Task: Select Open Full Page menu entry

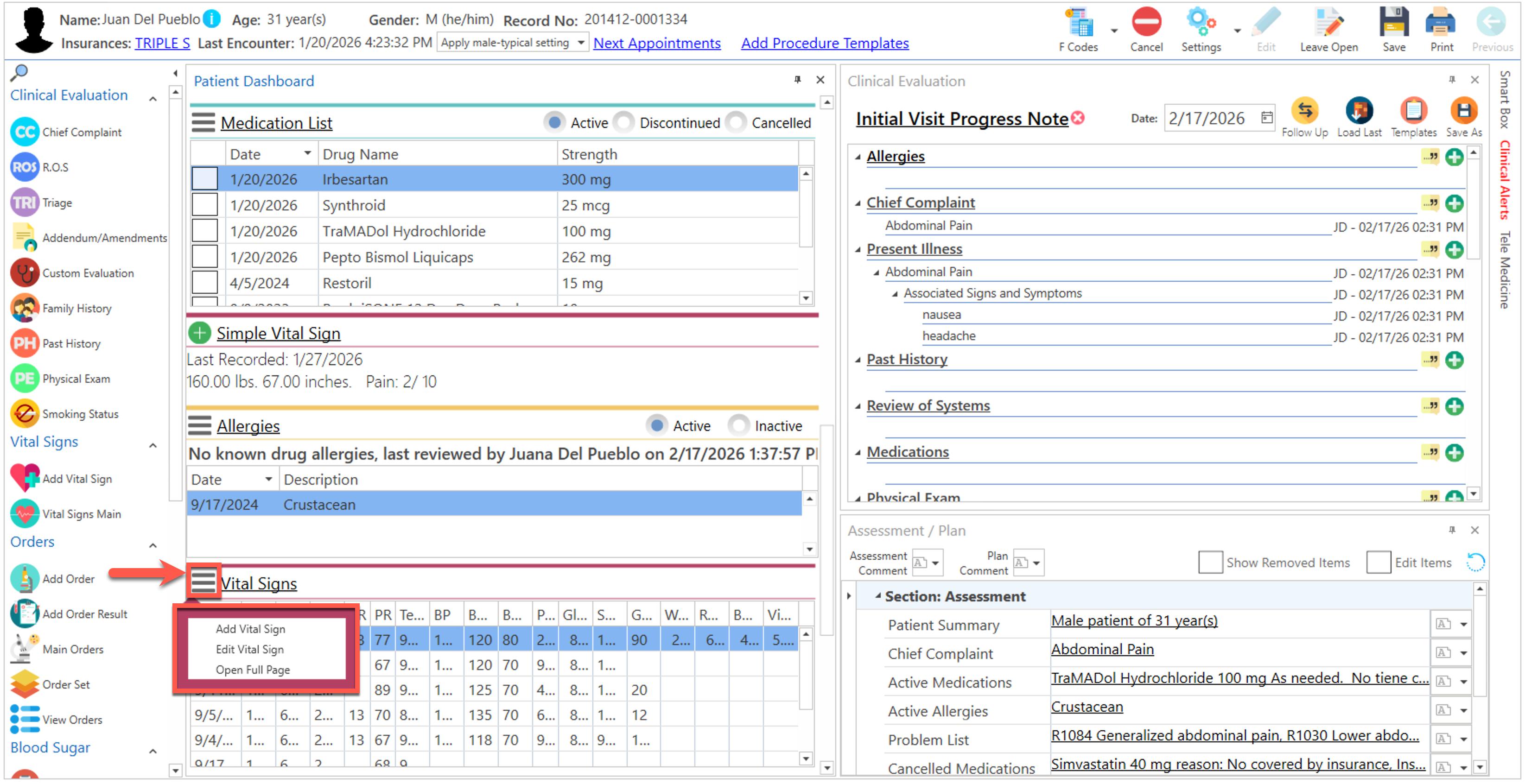Action: pos(252,669)
